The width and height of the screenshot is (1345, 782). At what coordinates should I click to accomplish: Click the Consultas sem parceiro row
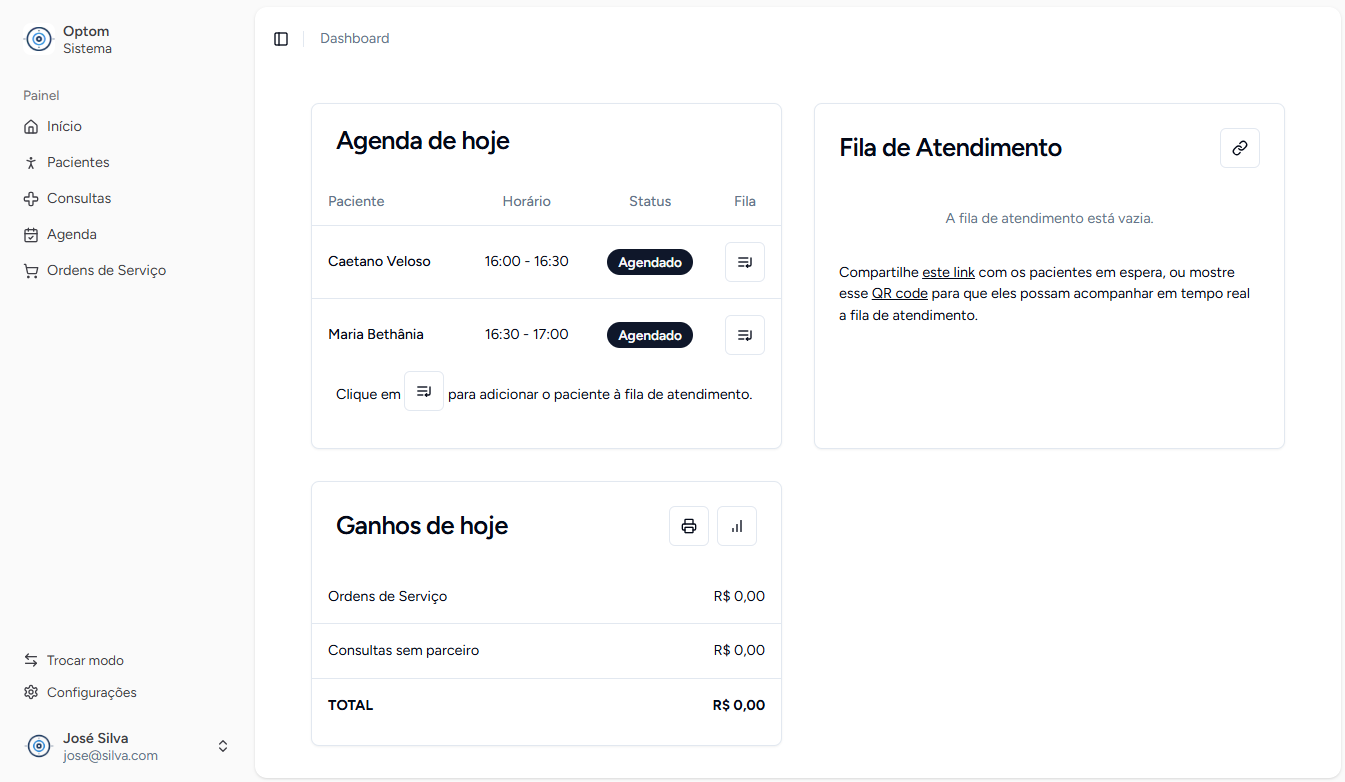(x=546, y=651)
